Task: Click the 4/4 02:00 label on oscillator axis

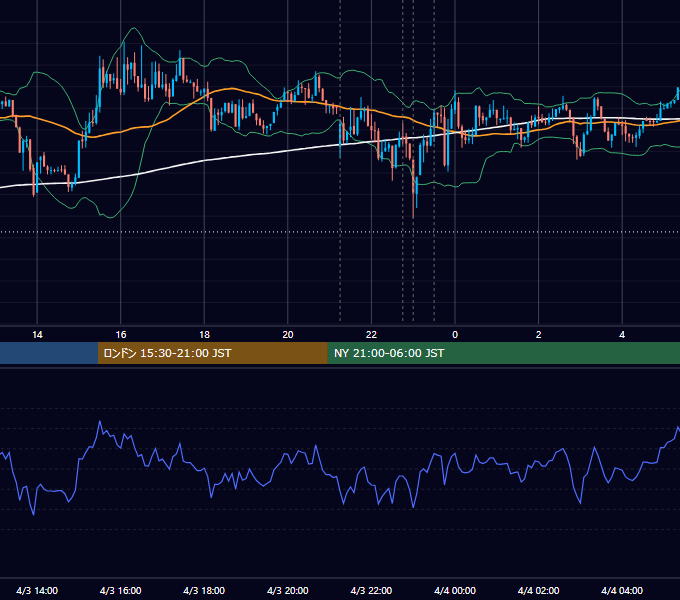Action: pos(539,590)
